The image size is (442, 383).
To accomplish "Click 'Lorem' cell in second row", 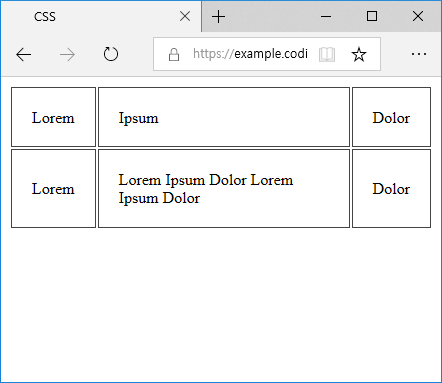I will 53,188.
